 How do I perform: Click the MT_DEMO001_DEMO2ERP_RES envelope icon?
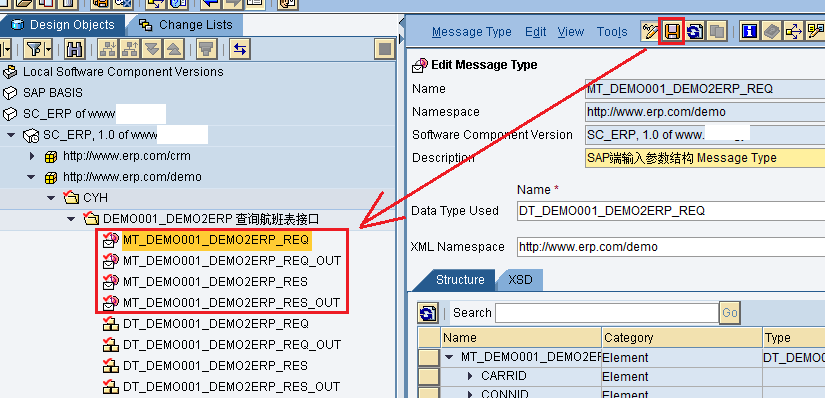click(x=110, y=282)
